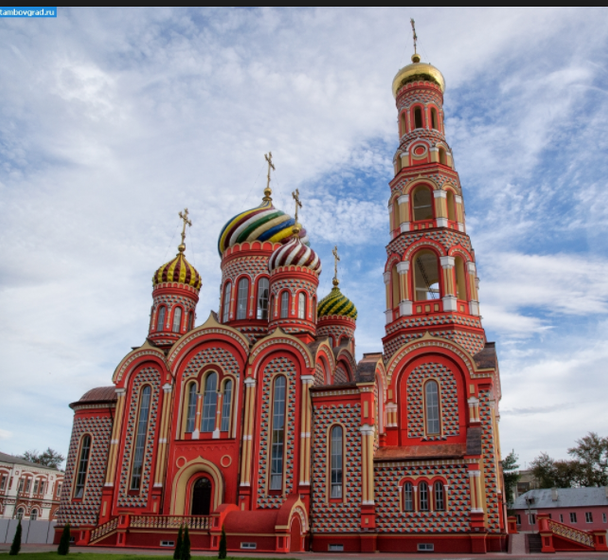Click the three small windows below the bell tower
The image size is (608, 560).
pos(423,496)
